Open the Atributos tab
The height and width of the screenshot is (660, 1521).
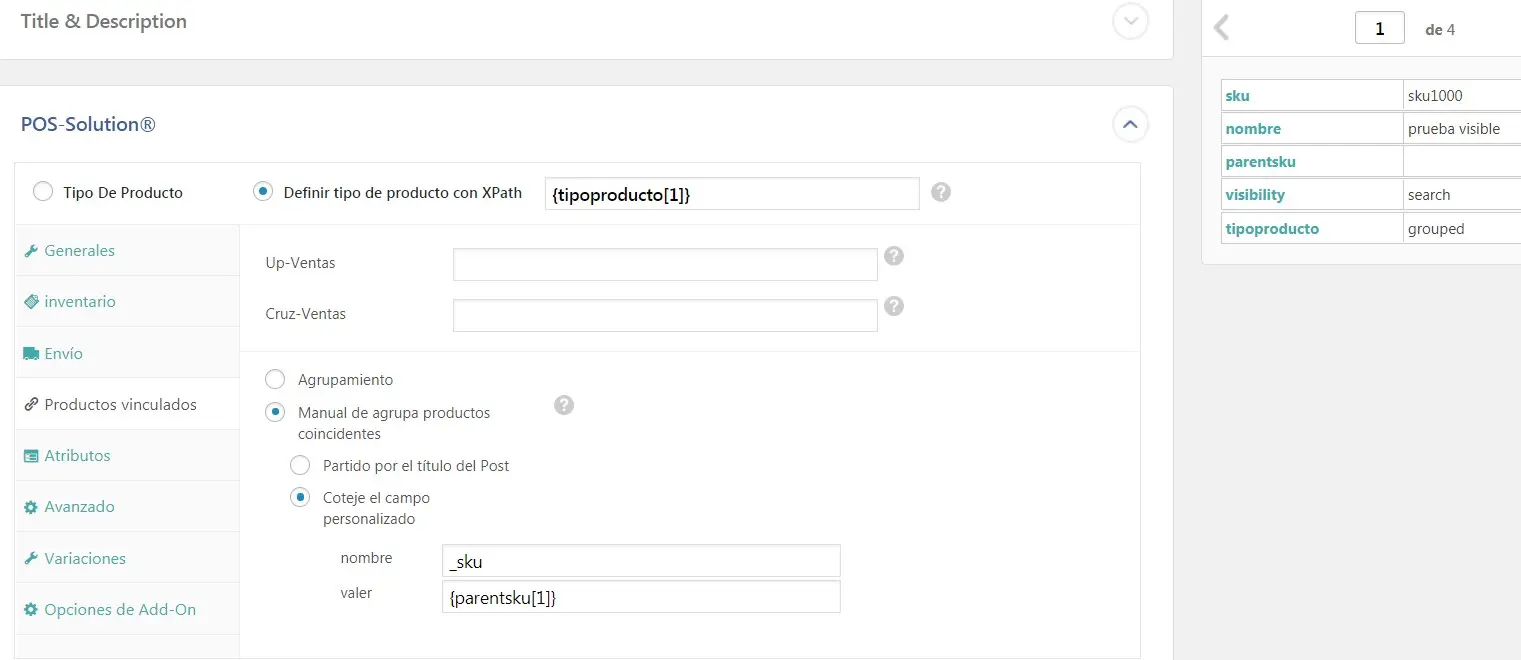pyautogui.click(x=77, y=456)
